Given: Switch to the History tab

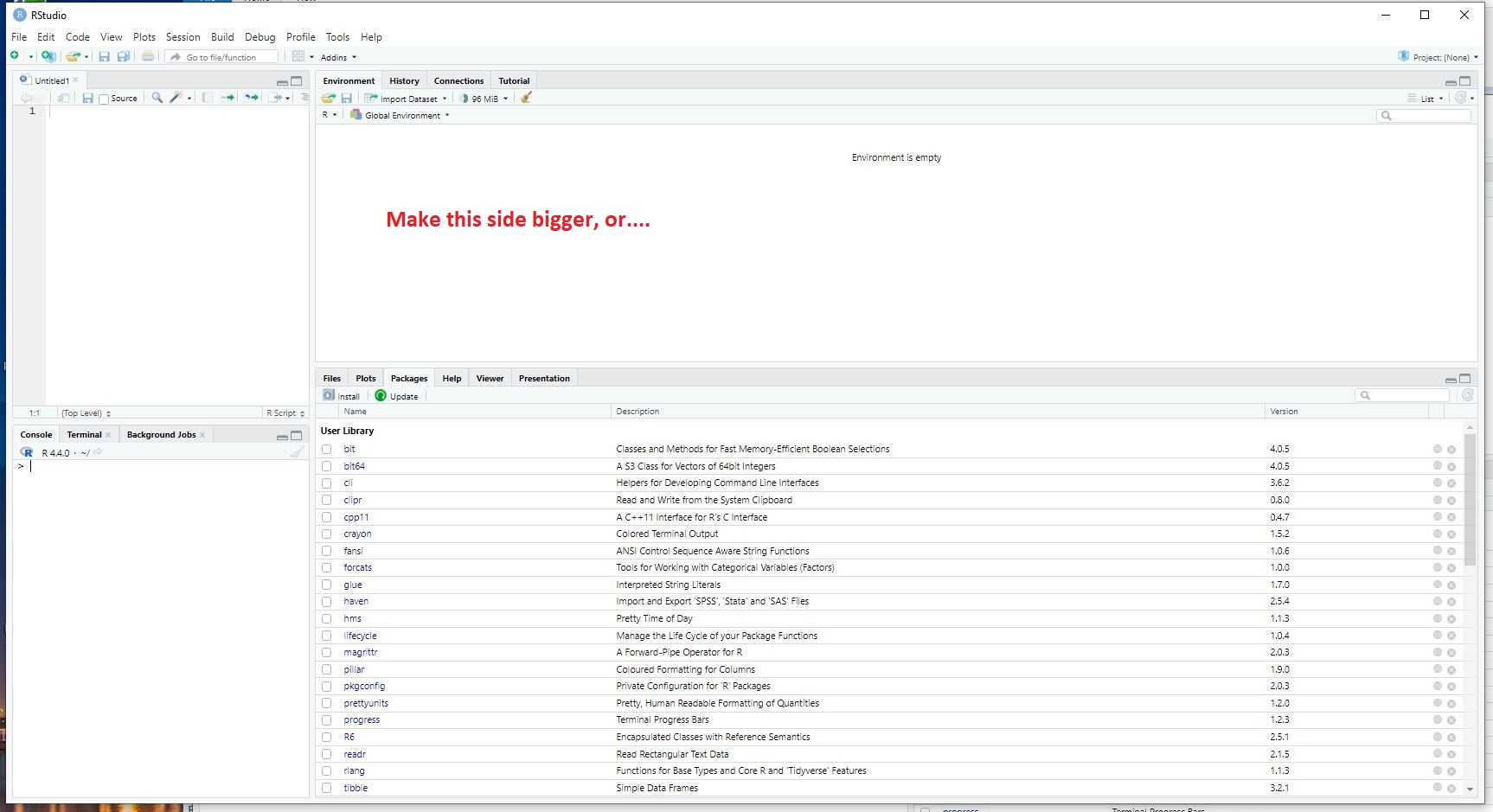Looking at the screenshot, I should pos(404,80).
